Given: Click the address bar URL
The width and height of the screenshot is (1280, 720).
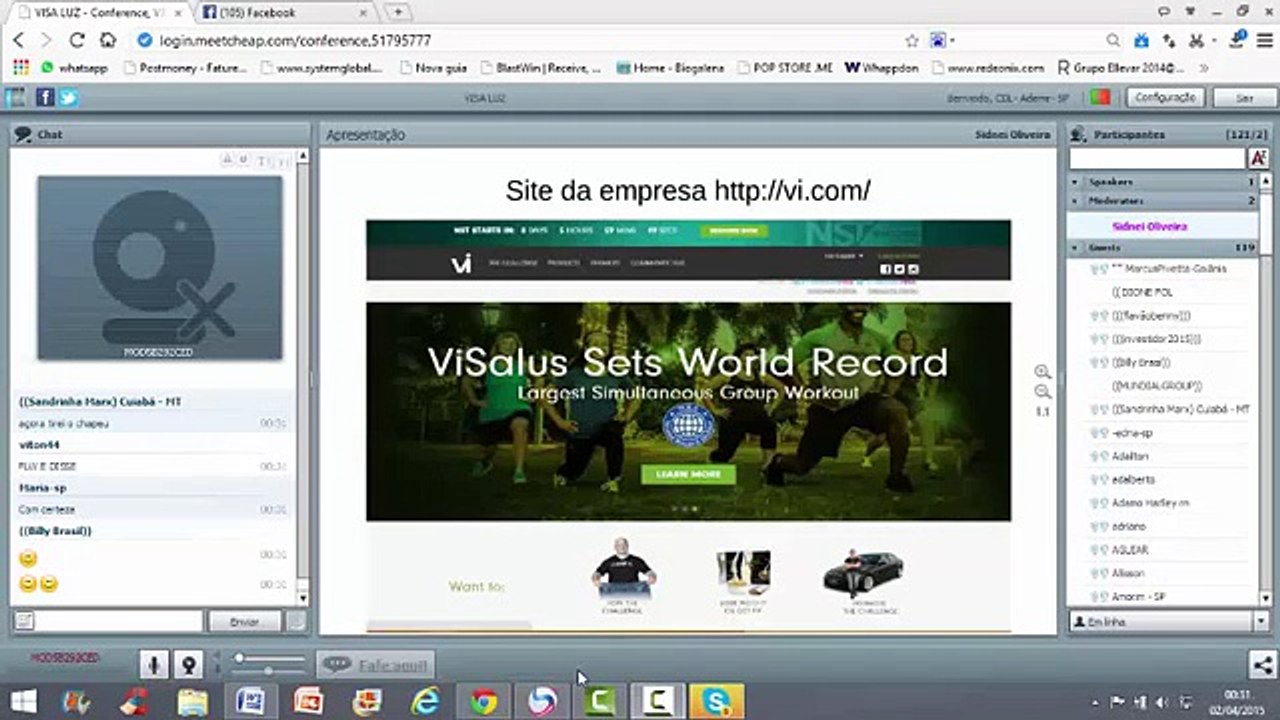Looking at the screenshot, I should (x=296, y=41).
